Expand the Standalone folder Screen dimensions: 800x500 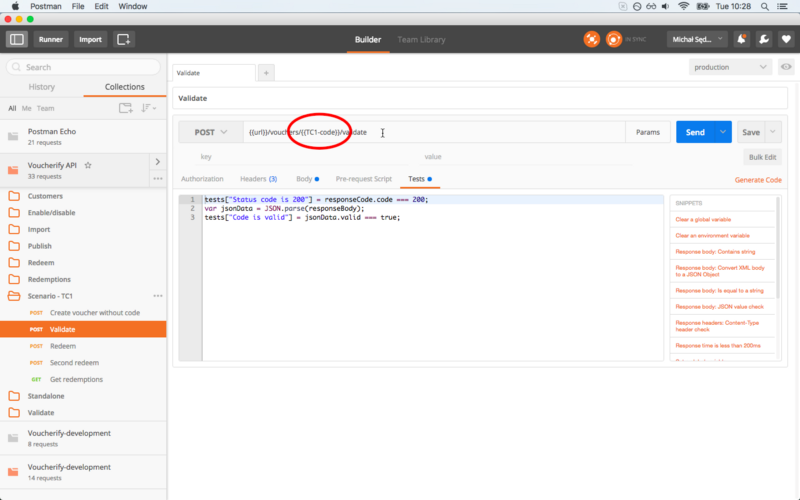[83, 396]
